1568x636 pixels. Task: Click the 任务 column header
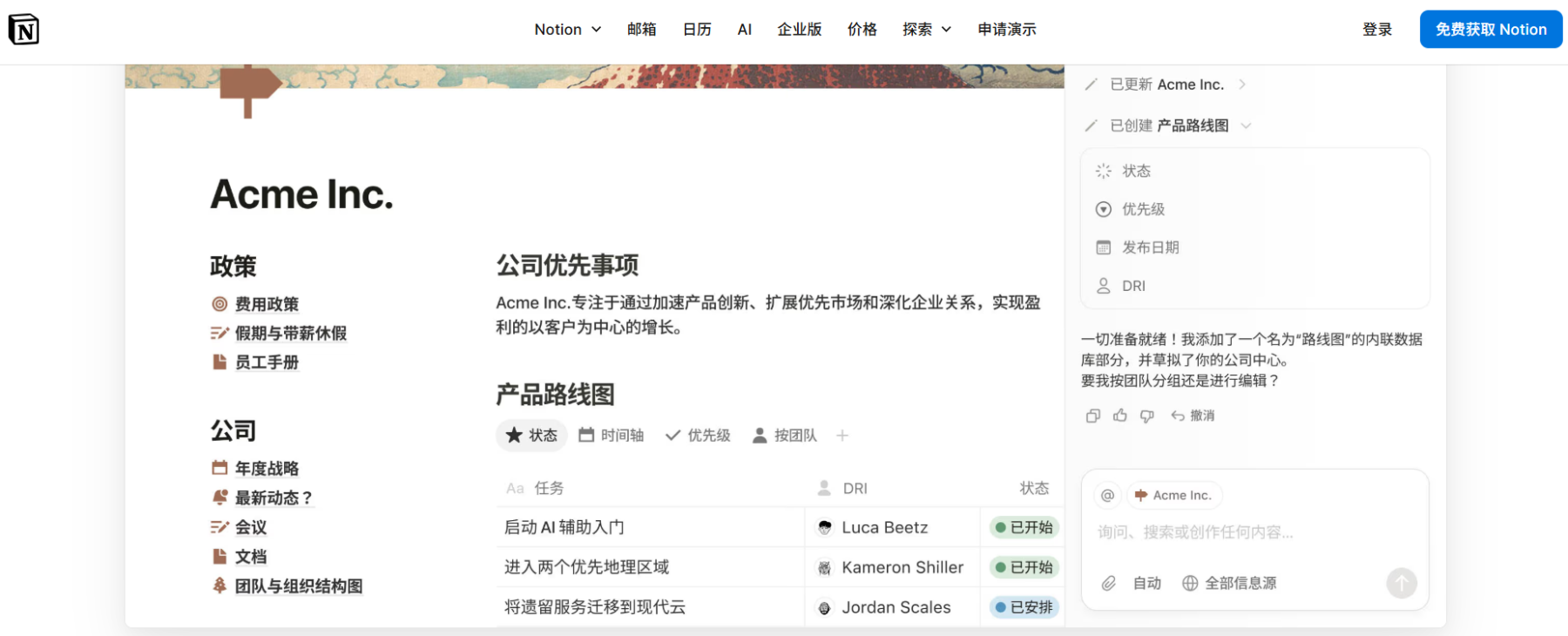pyautogui.click(x=535, y=488)
